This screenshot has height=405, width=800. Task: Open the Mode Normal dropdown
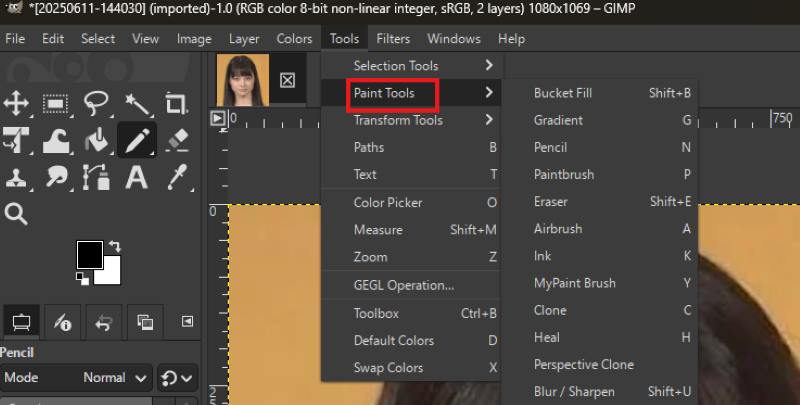point(77,378)
